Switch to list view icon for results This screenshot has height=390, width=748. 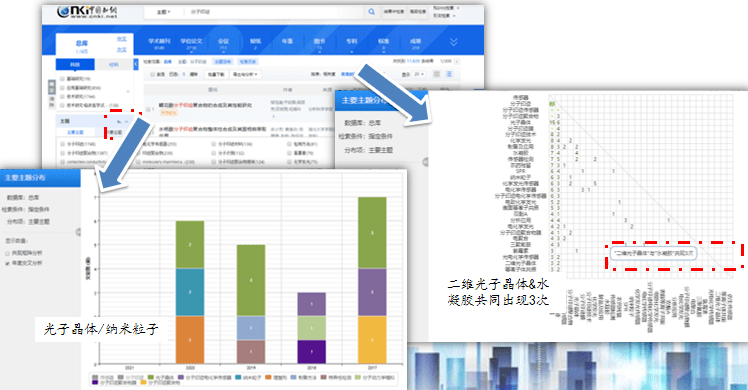pos(449,74)
